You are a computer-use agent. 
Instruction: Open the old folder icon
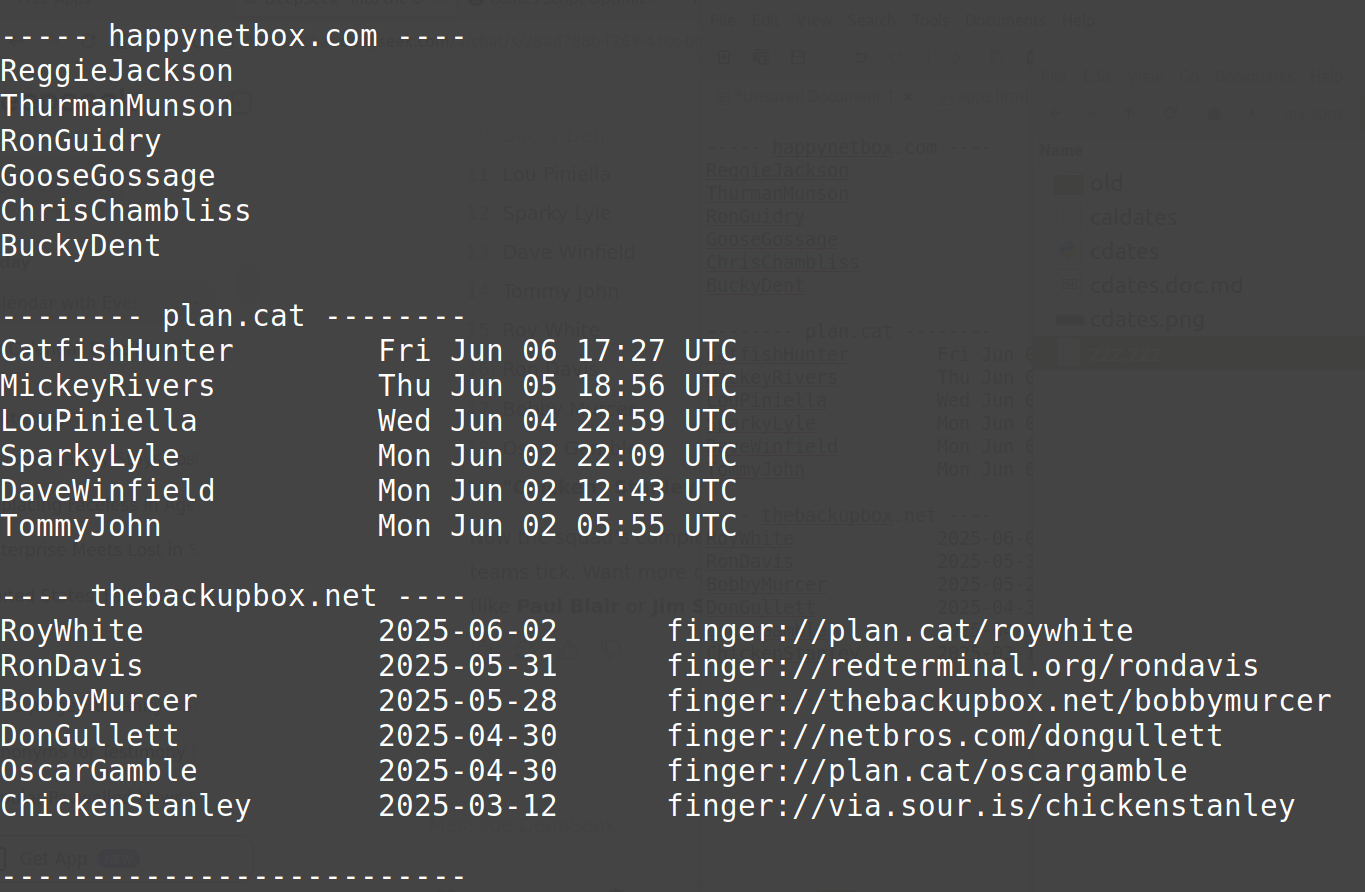point(1069,183)
